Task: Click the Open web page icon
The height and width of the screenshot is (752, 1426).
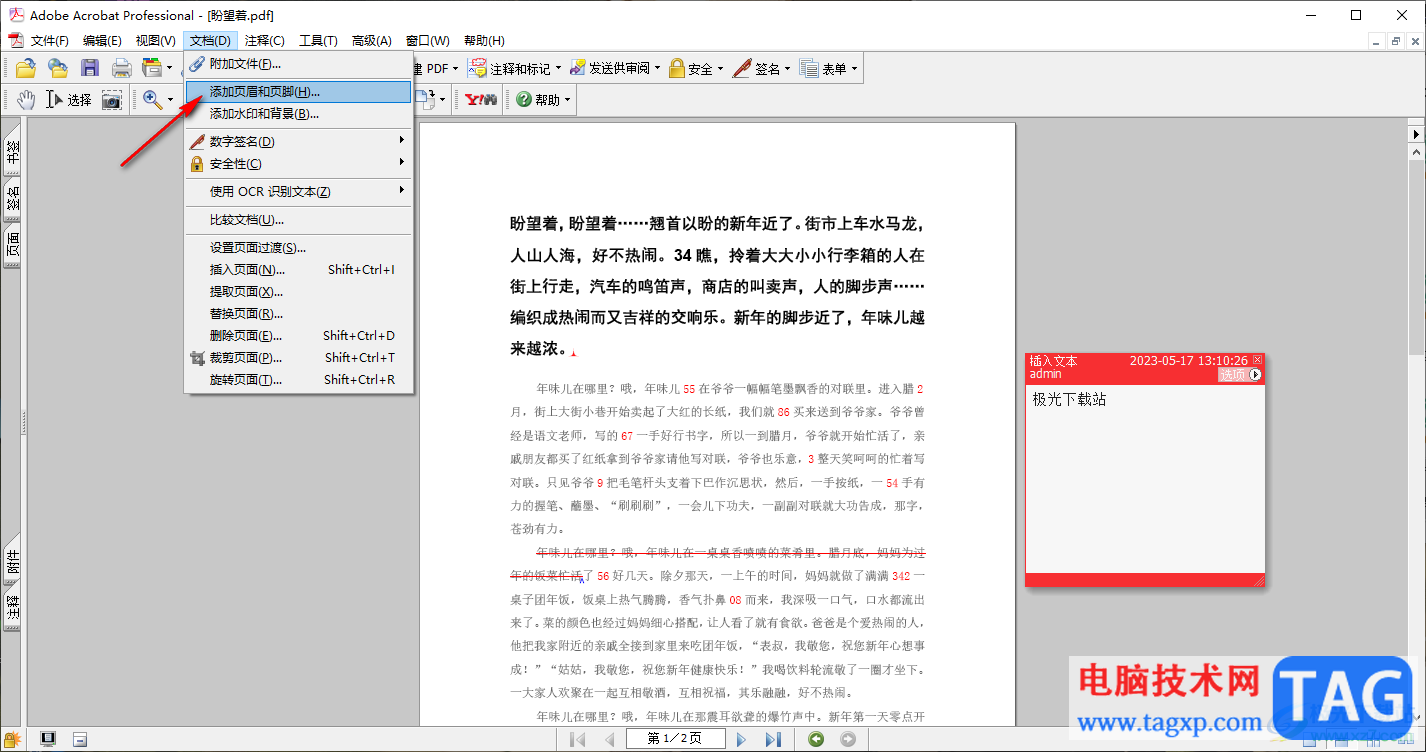Action: coord(58,68)
